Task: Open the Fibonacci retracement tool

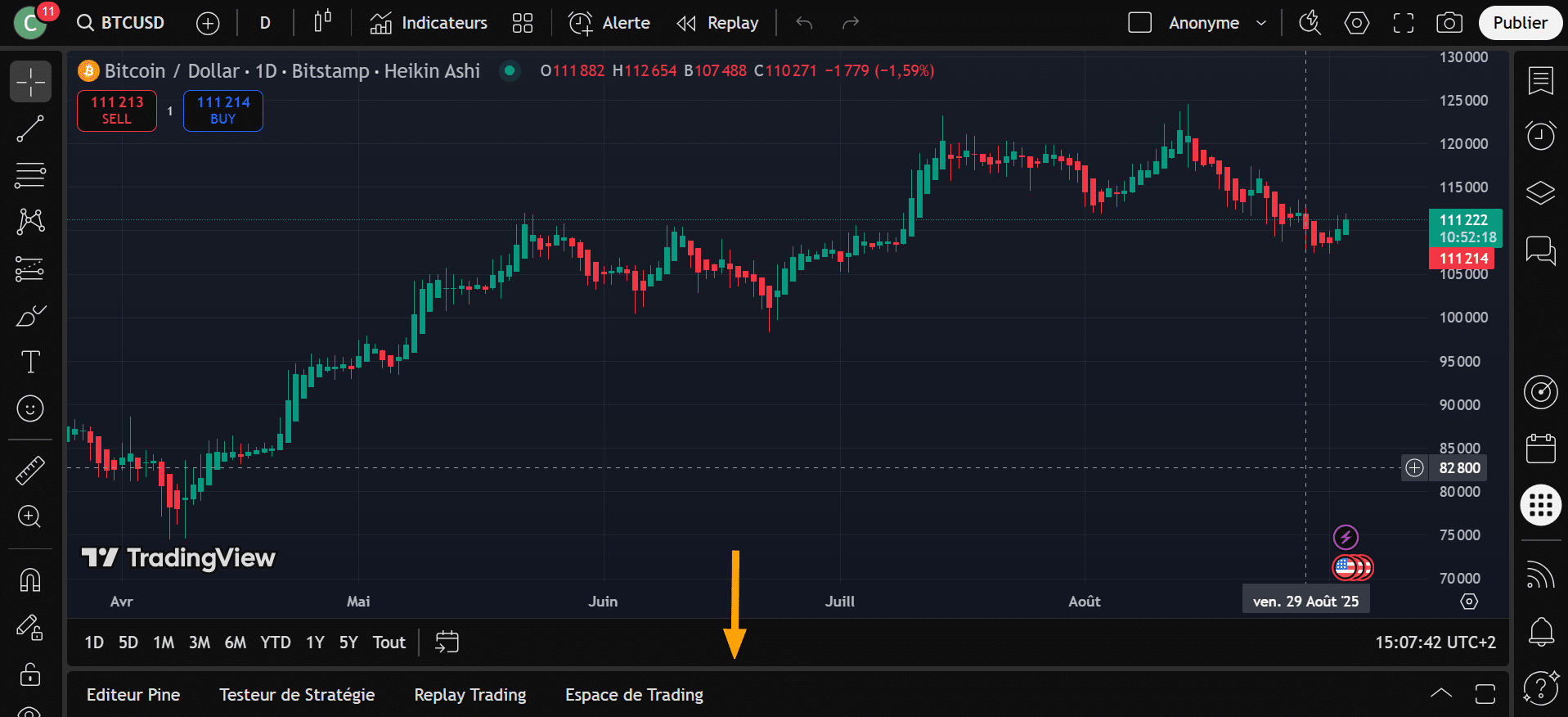Action: 30,175
